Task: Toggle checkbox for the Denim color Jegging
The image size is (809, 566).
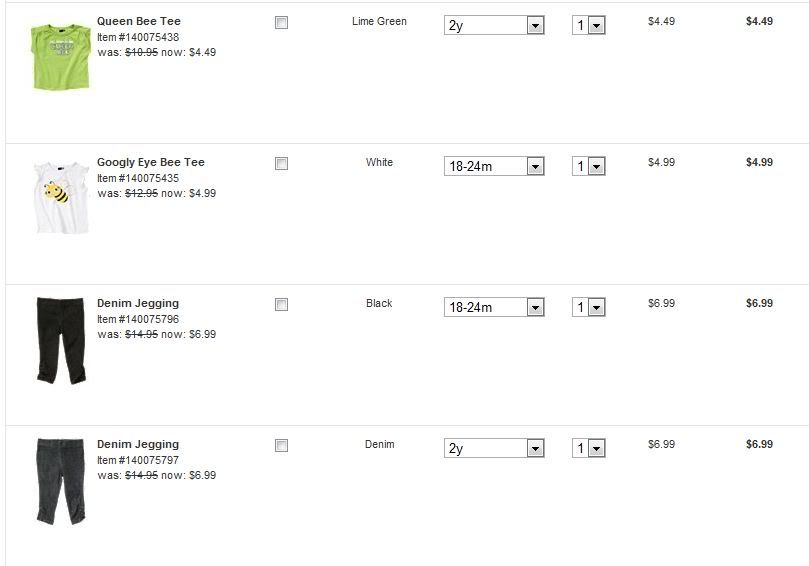Action: click(x=281, y=445)
